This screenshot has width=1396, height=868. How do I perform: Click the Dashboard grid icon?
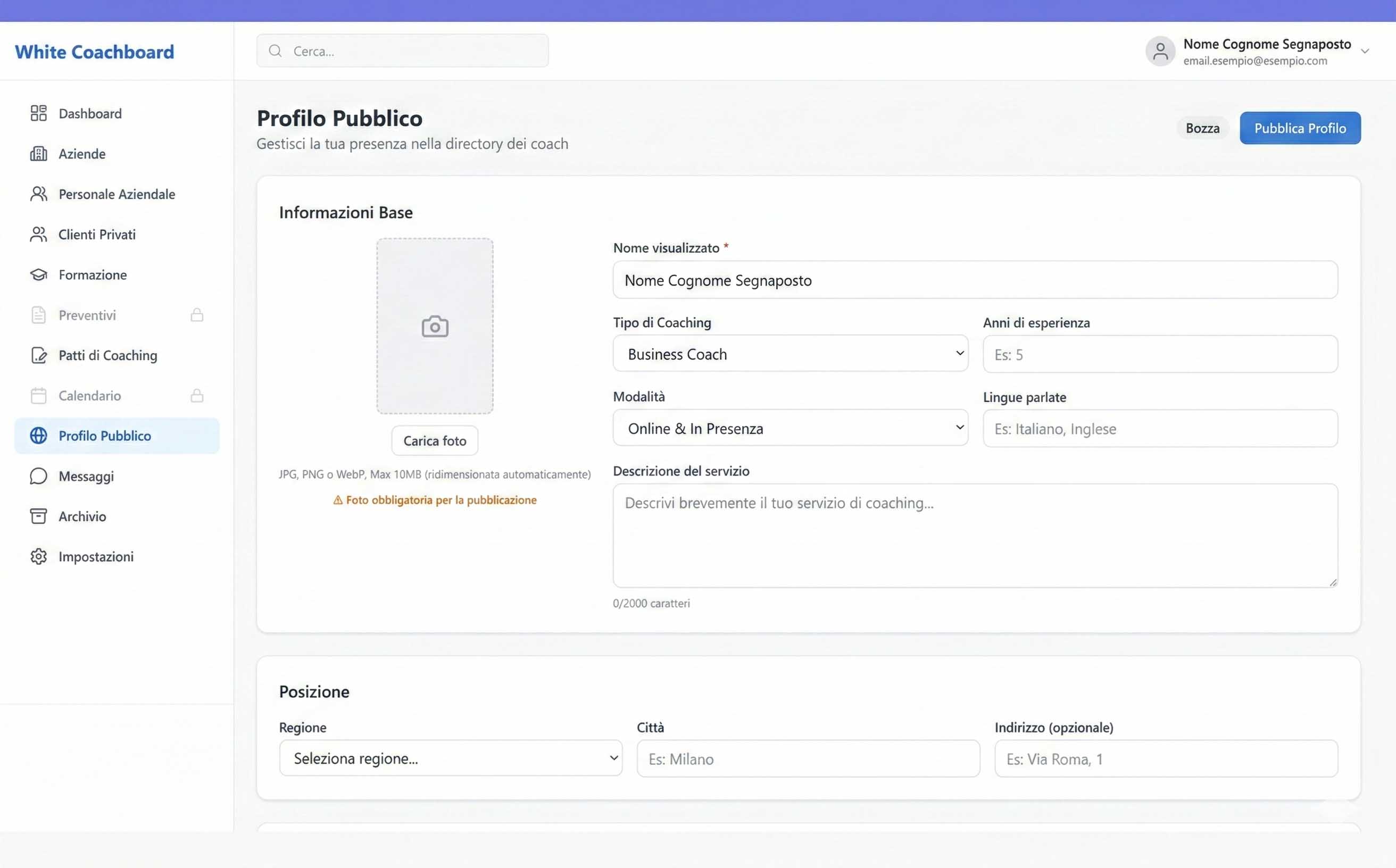point(38,113)
